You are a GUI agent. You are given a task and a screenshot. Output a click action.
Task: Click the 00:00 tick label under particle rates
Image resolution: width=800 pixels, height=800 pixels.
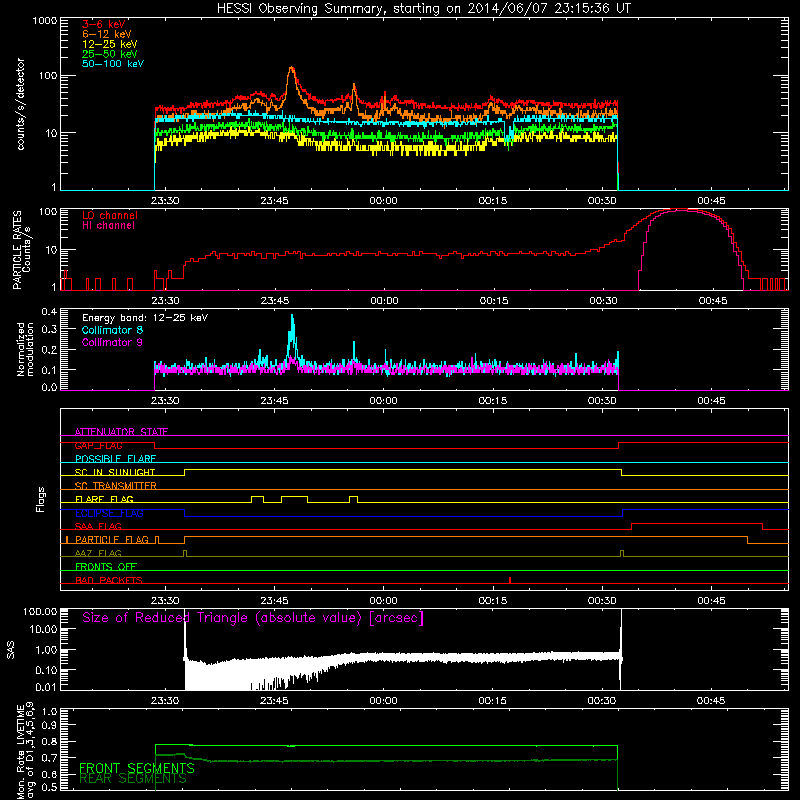click(x=384, y=301)
